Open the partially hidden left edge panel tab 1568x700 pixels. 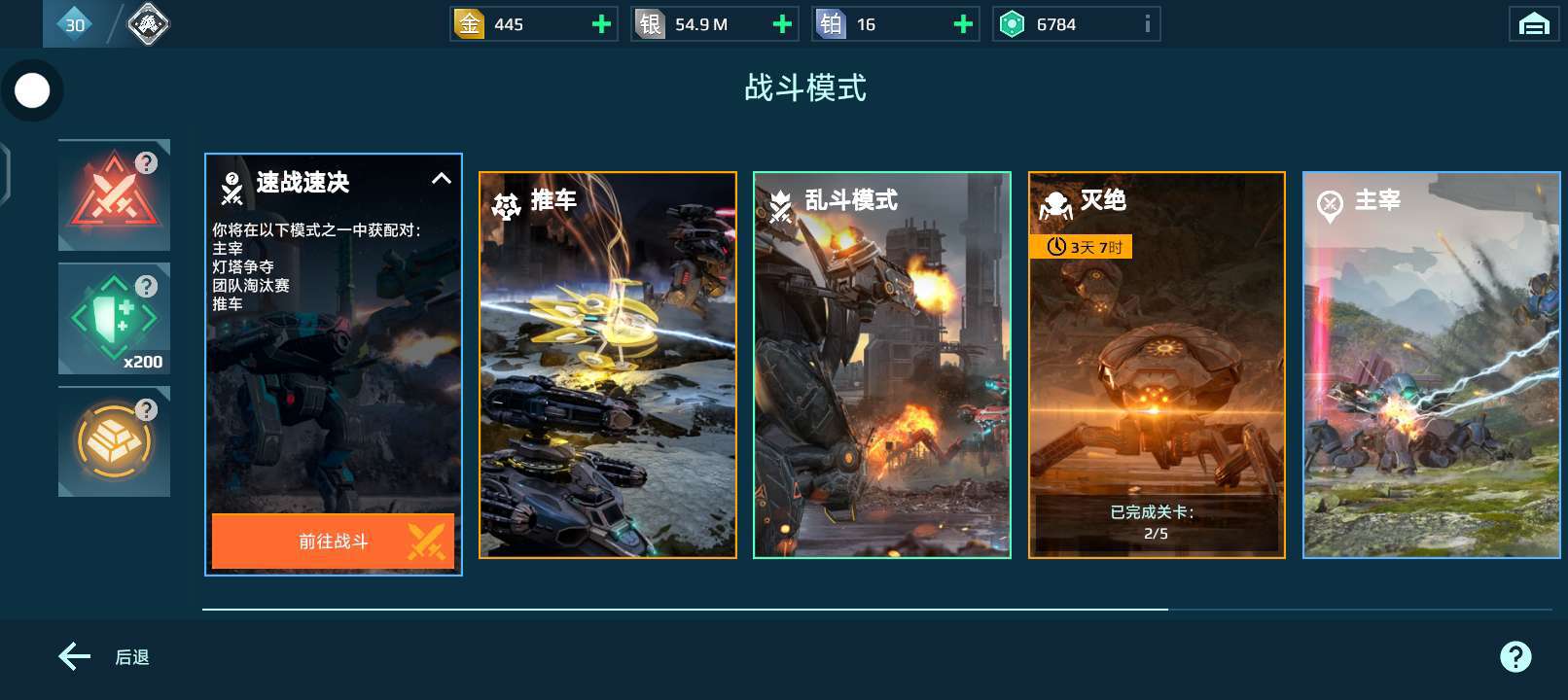(x=5, y=174)
